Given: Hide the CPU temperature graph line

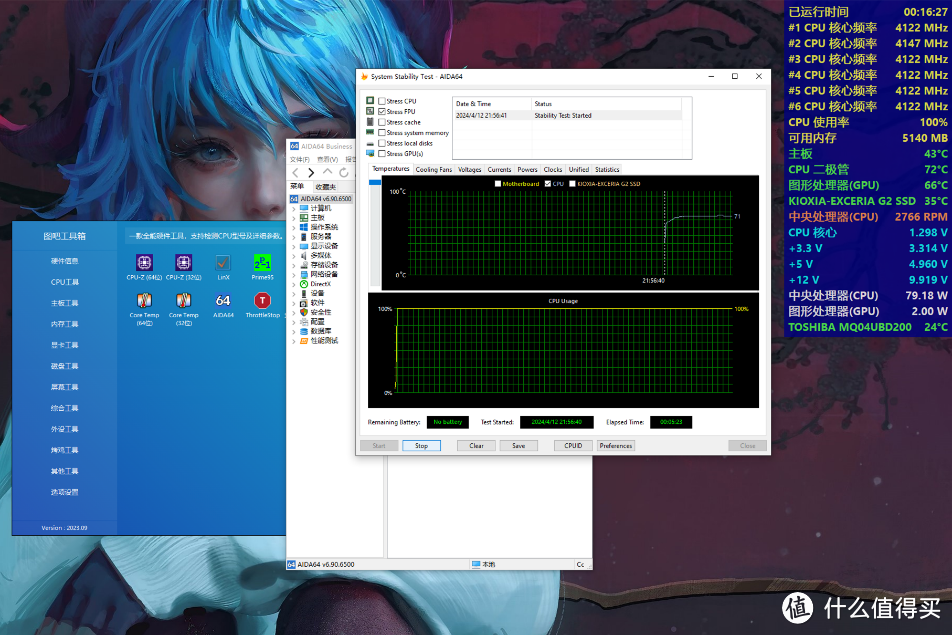Looking at the screenshot, I should 548,183.
